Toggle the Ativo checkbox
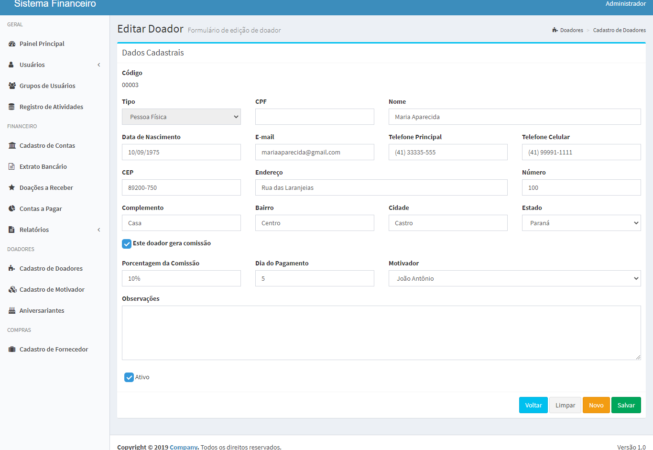Viewport: 653px width, 450px height. click(128, 377)
